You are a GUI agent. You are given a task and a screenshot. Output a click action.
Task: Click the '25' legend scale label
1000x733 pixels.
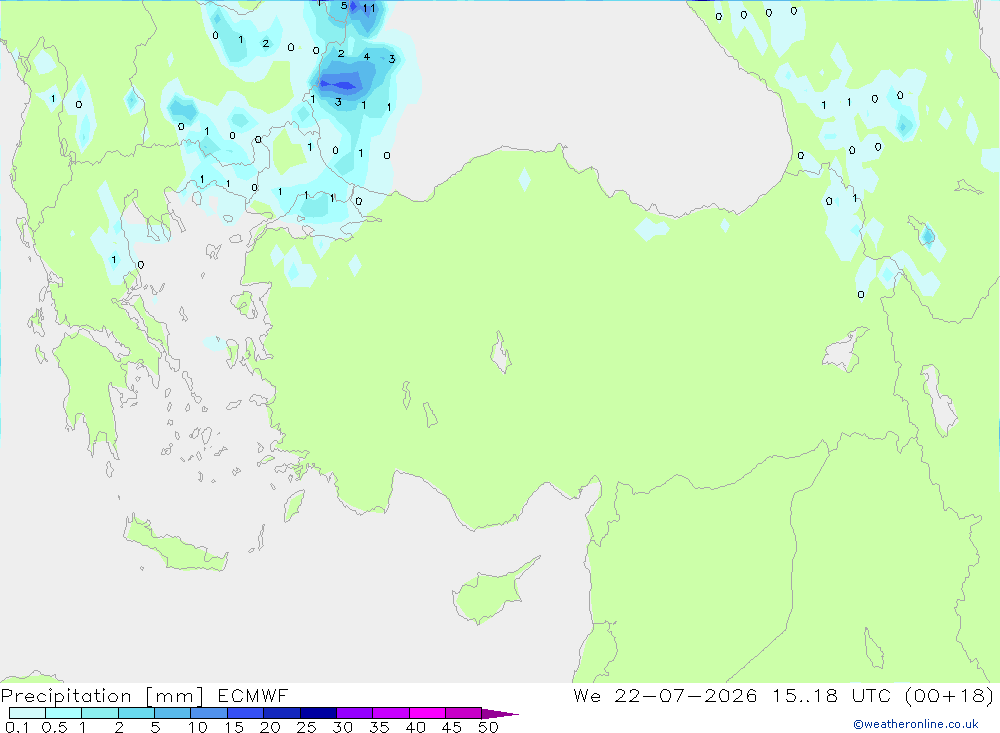point(307,727)
